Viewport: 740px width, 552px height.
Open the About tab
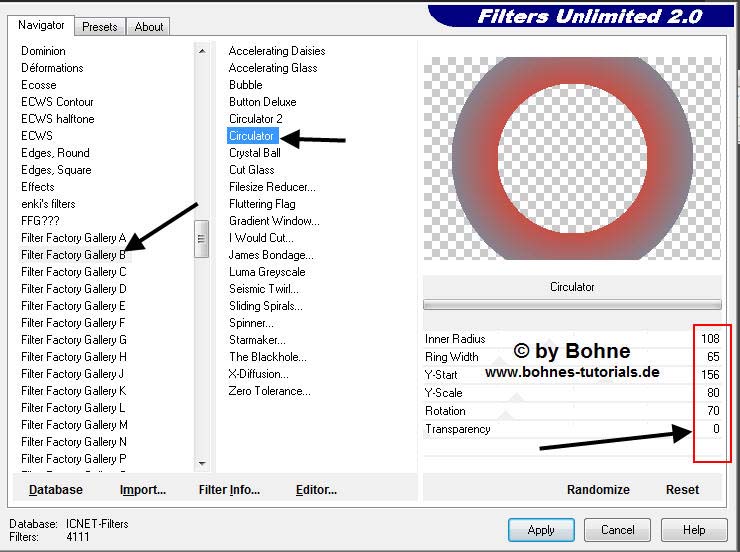coord(149,27)
